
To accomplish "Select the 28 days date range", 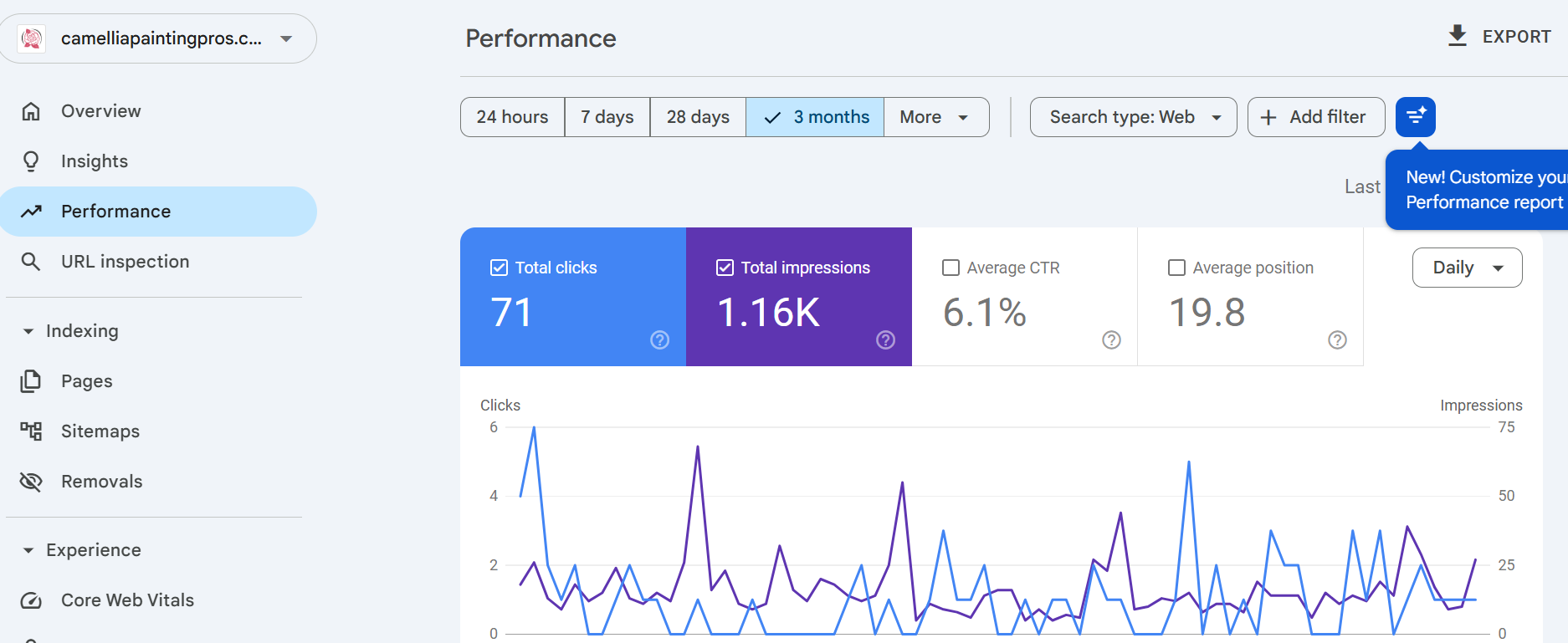I will point(698,117).
